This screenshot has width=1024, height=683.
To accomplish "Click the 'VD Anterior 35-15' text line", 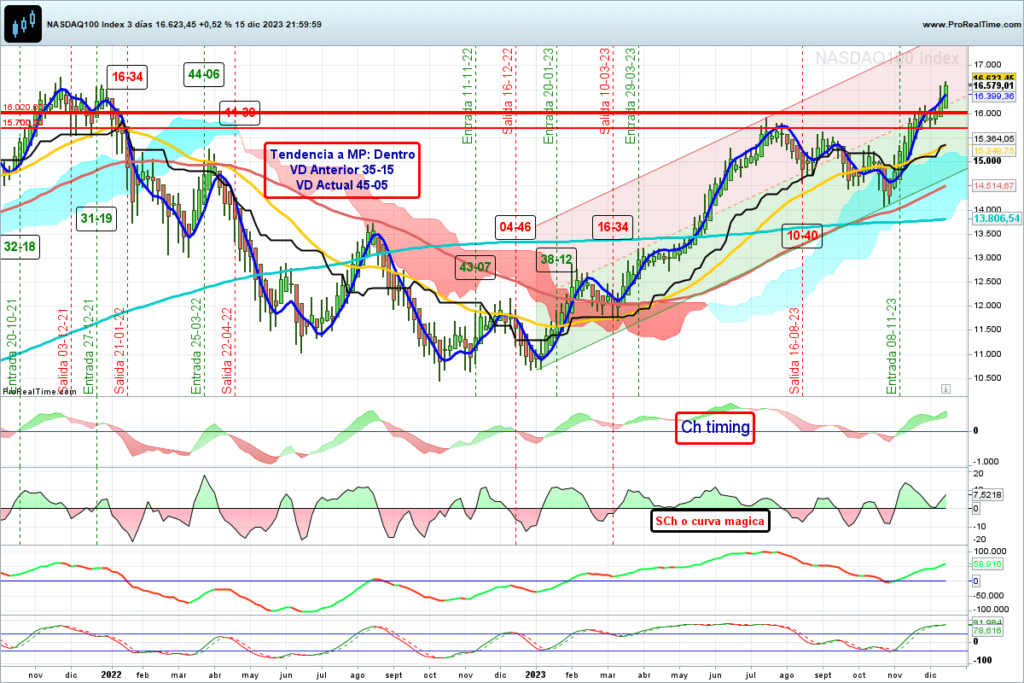I will [342, 170].
